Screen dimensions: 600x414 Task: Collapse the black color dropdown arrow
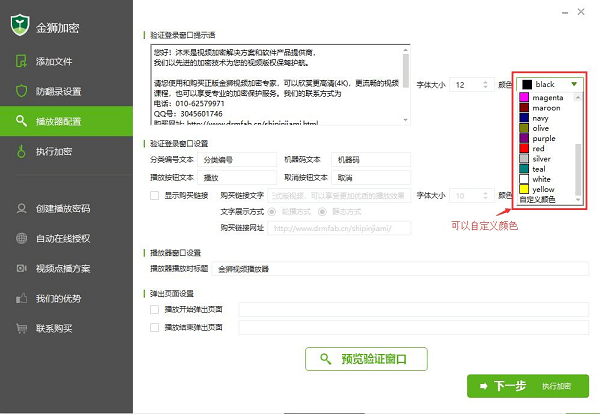[574, 84]
